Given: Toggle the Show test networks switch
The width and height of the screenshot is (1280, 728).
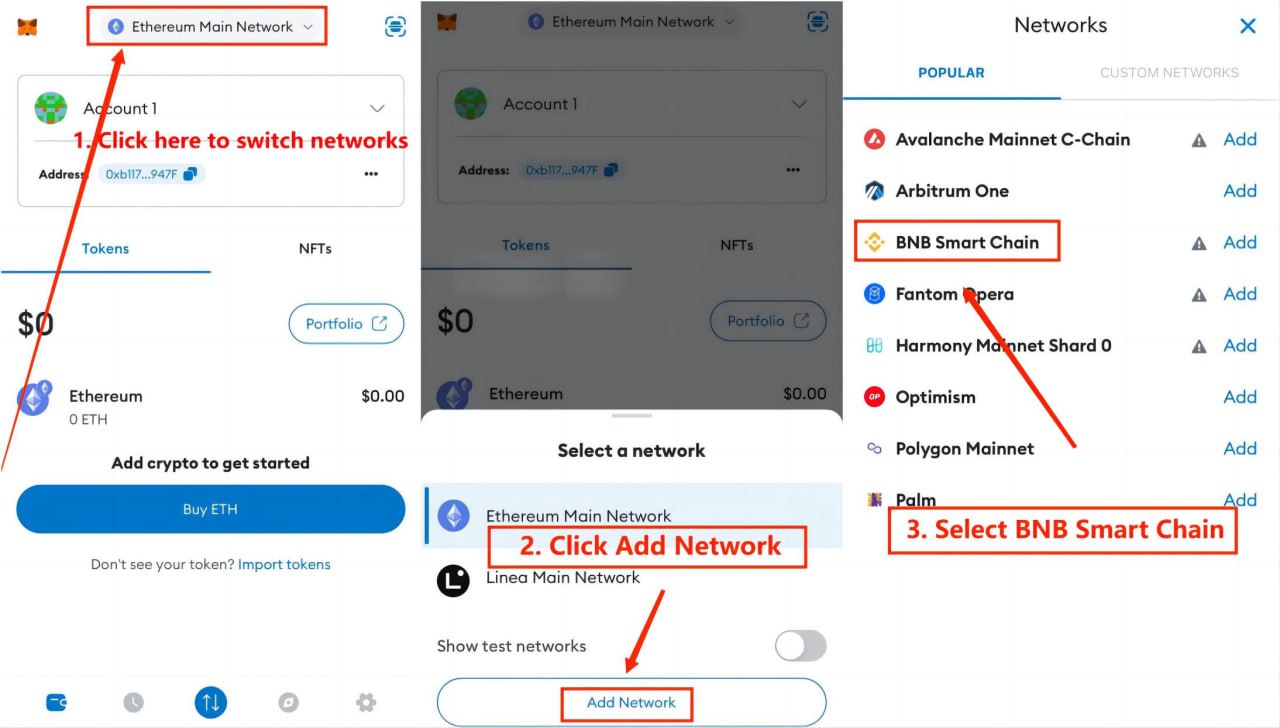Looking at the screenshot, I should point(801,646).
